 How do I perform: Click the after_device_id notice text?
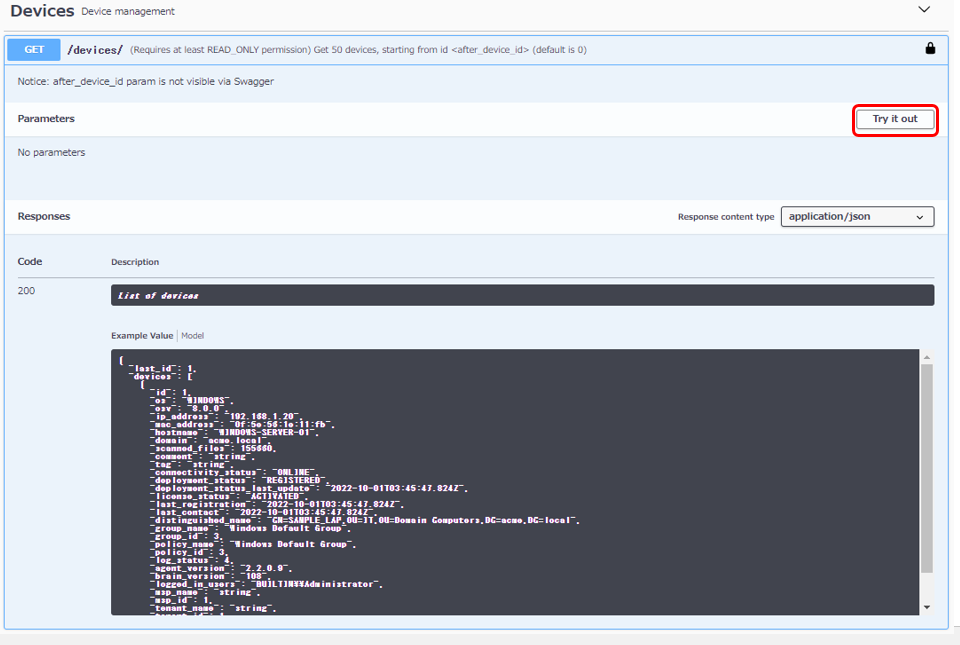click(x=145, y=82)
